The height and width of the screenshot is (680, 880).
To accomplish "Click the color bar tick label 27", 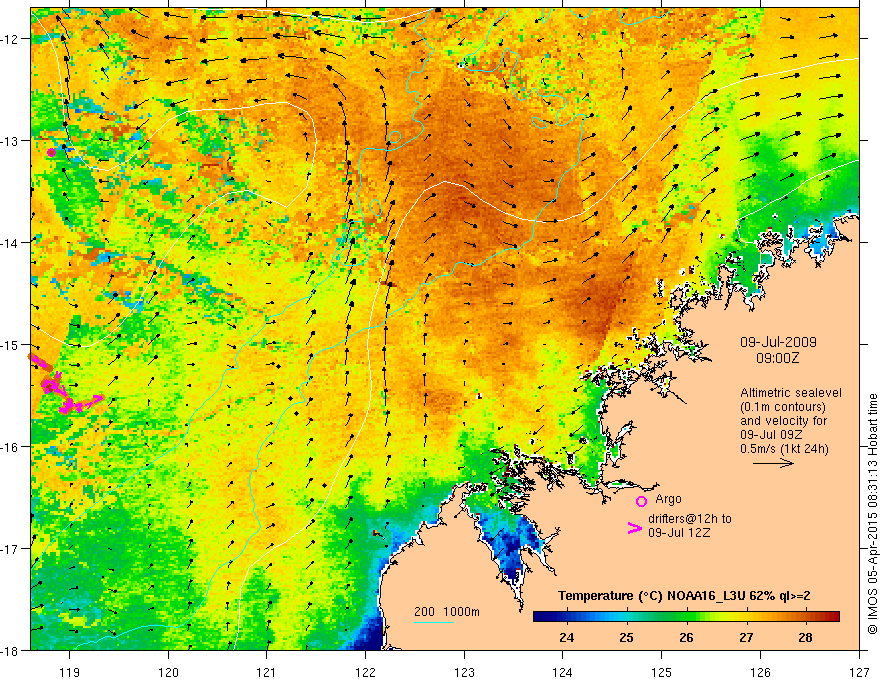I will click(x=746, y=638).
